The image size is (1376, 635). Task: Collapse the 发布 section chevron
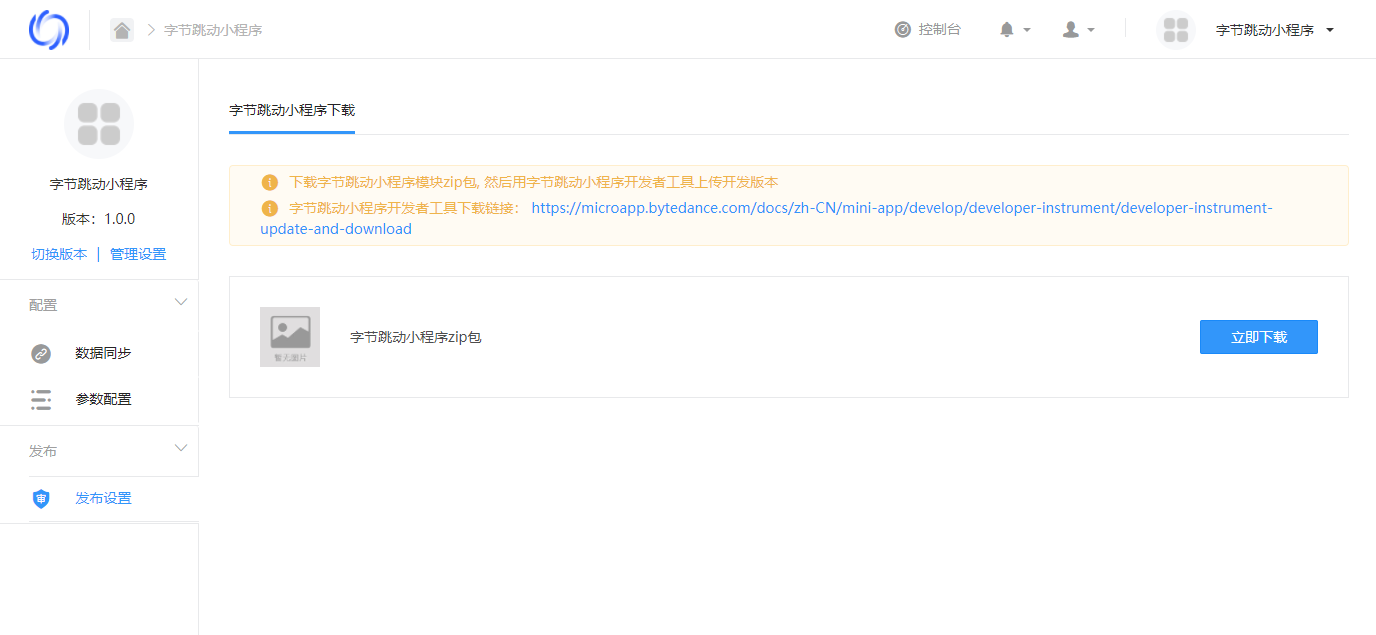(181, 448)
